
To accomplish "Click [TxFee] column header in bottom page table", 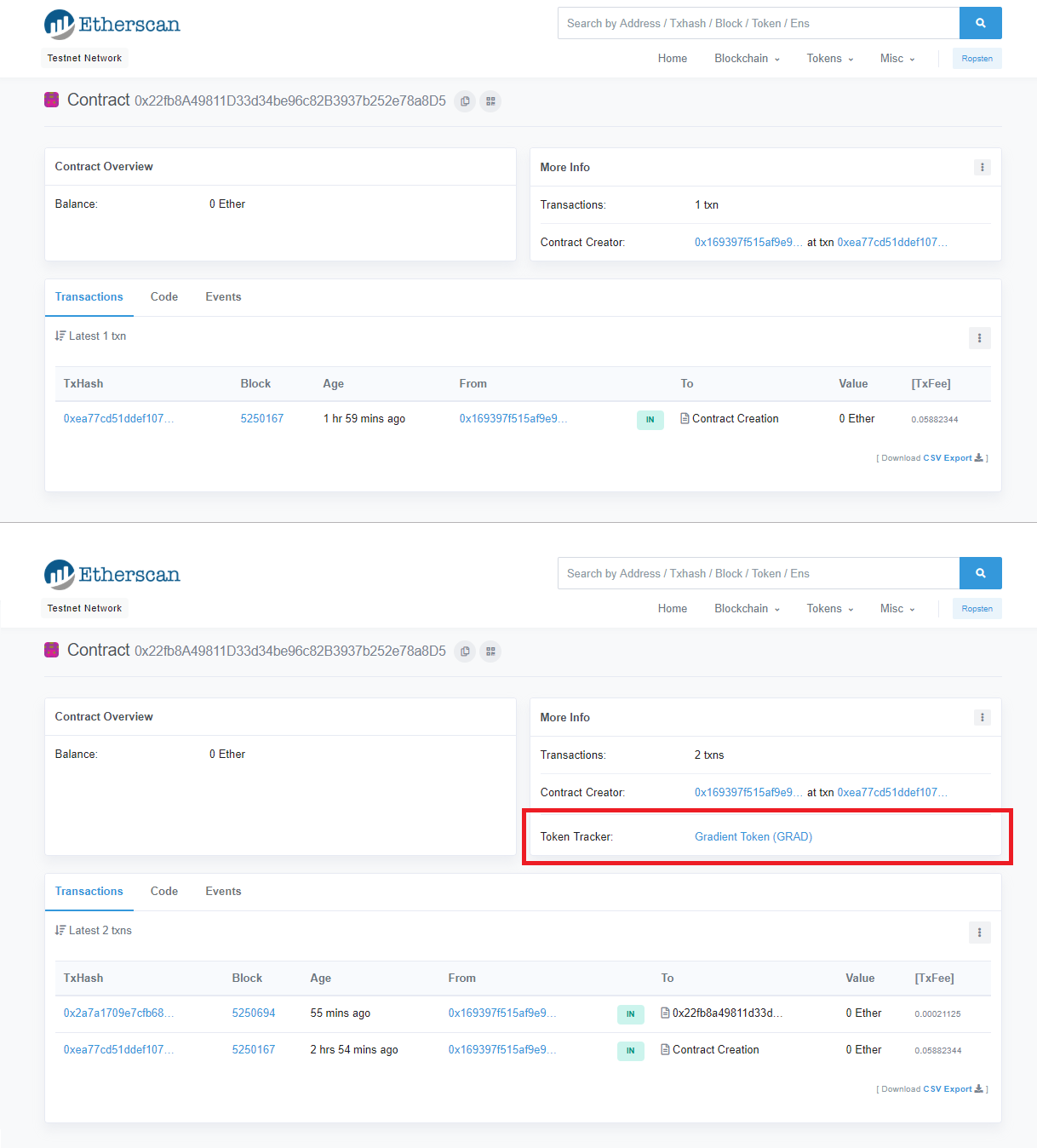I will pos(934,978).
